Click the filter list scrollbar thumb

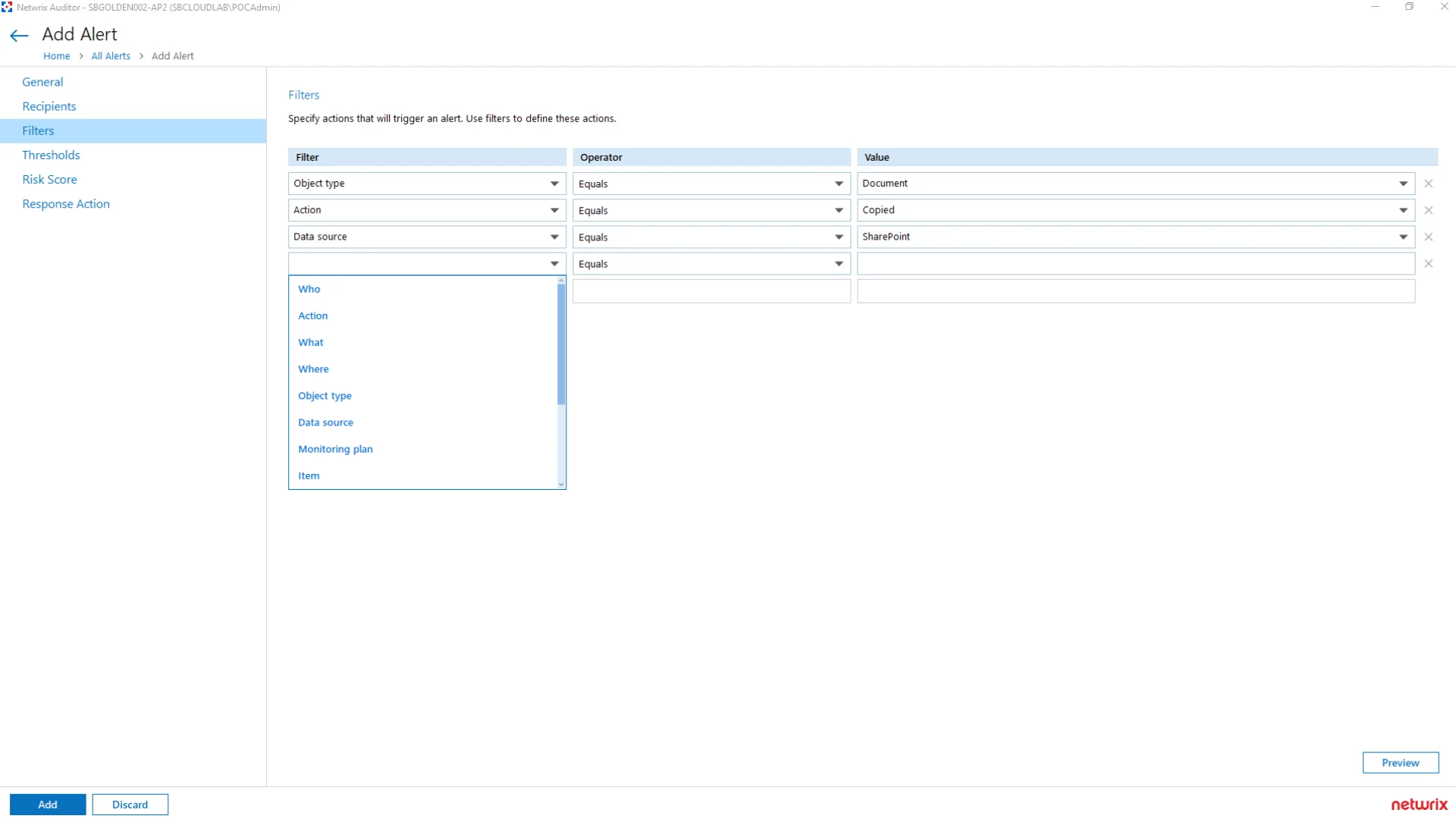561,345
